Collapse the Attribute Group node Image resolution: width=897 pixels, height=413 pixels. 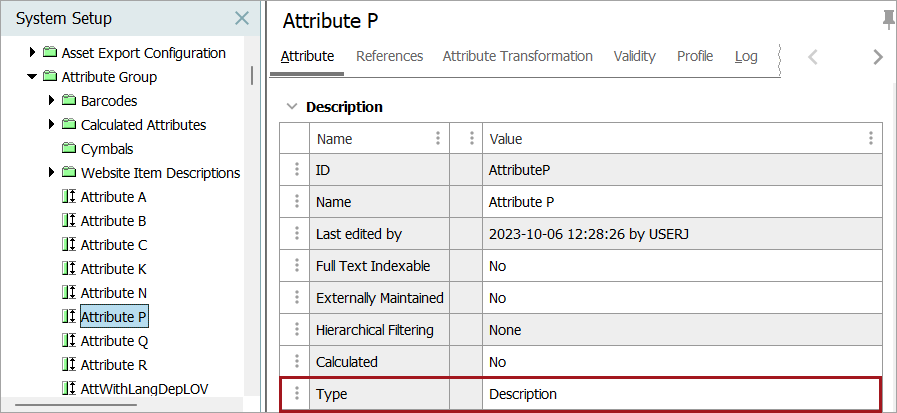click(x=33, y=77)
